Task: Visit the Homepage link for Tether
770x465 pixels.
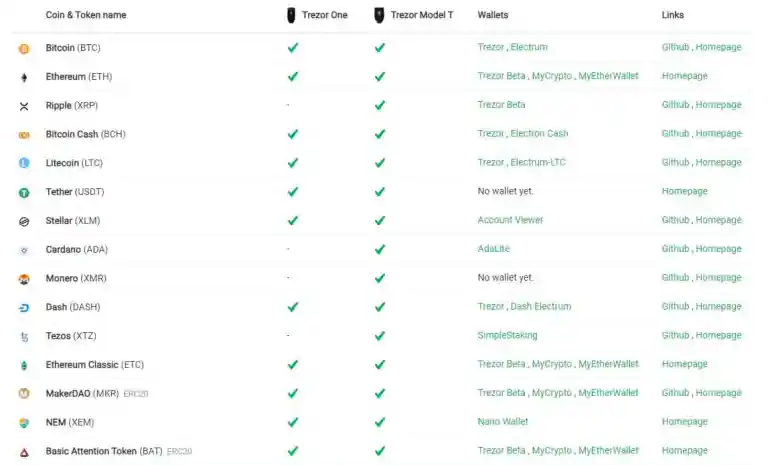Action: coord(684,191)
